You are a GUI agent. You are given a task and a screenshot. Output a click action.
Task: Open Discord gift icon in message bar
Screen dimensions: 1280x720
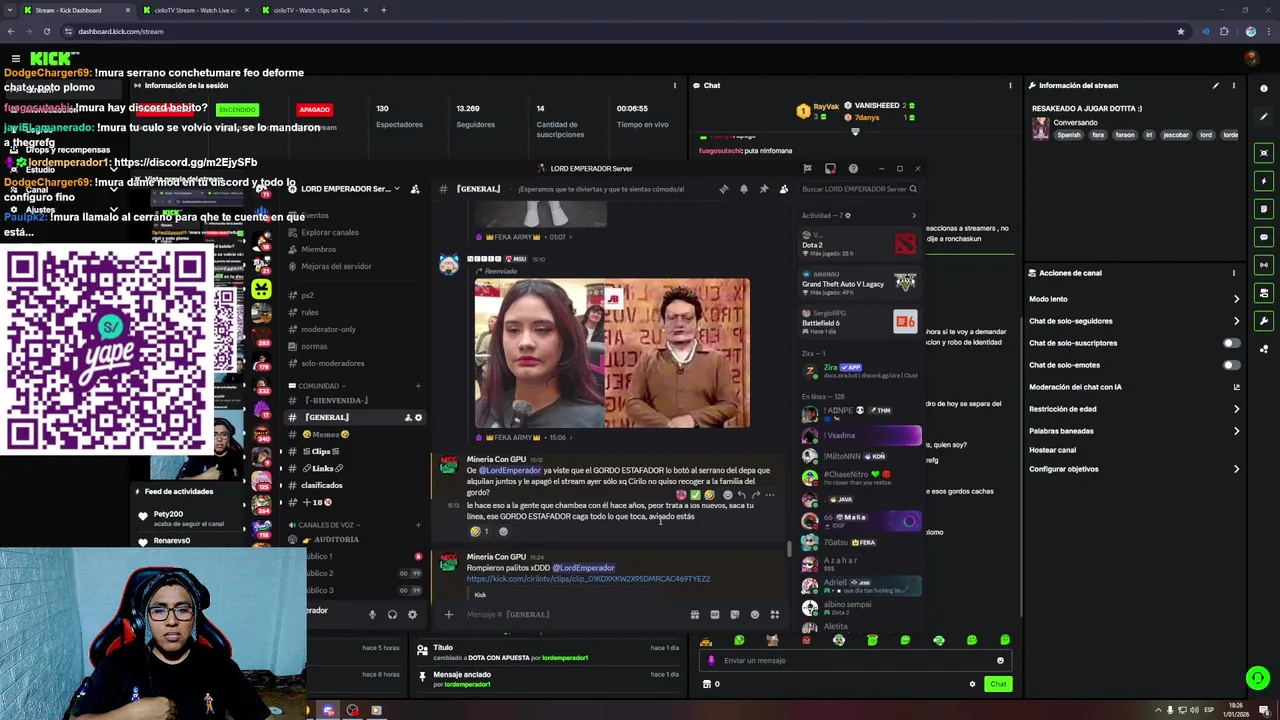pyautogui.click(x=694, y=615)
